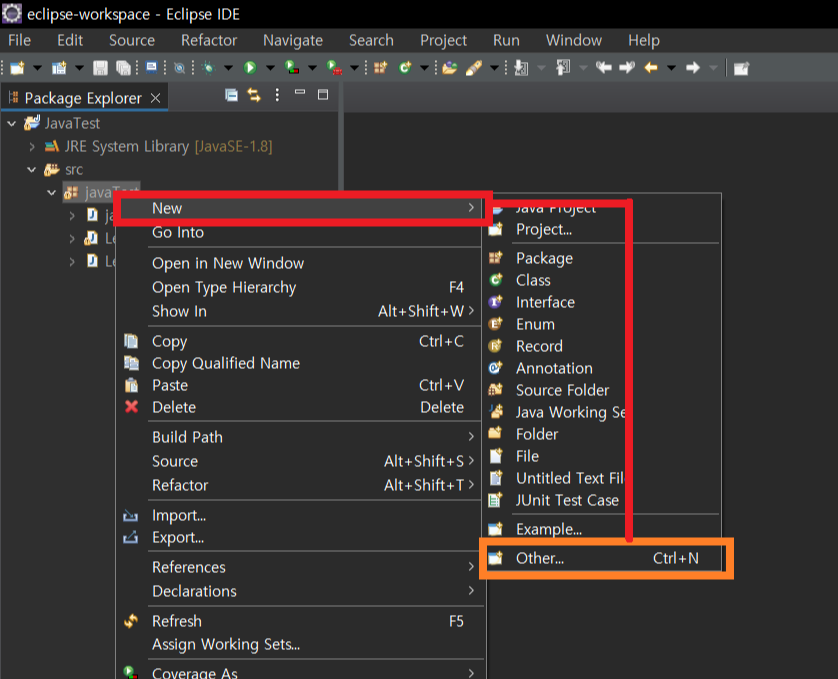Screen dimensions: 838x679
Task: Open the Window menu
Action: coord(574,41)
